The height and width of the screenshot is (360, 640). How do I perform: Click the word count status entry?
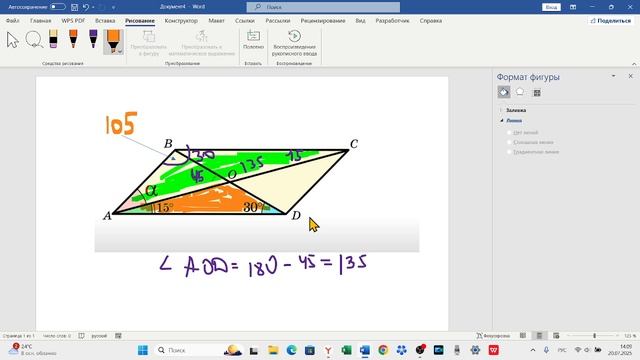57,336
